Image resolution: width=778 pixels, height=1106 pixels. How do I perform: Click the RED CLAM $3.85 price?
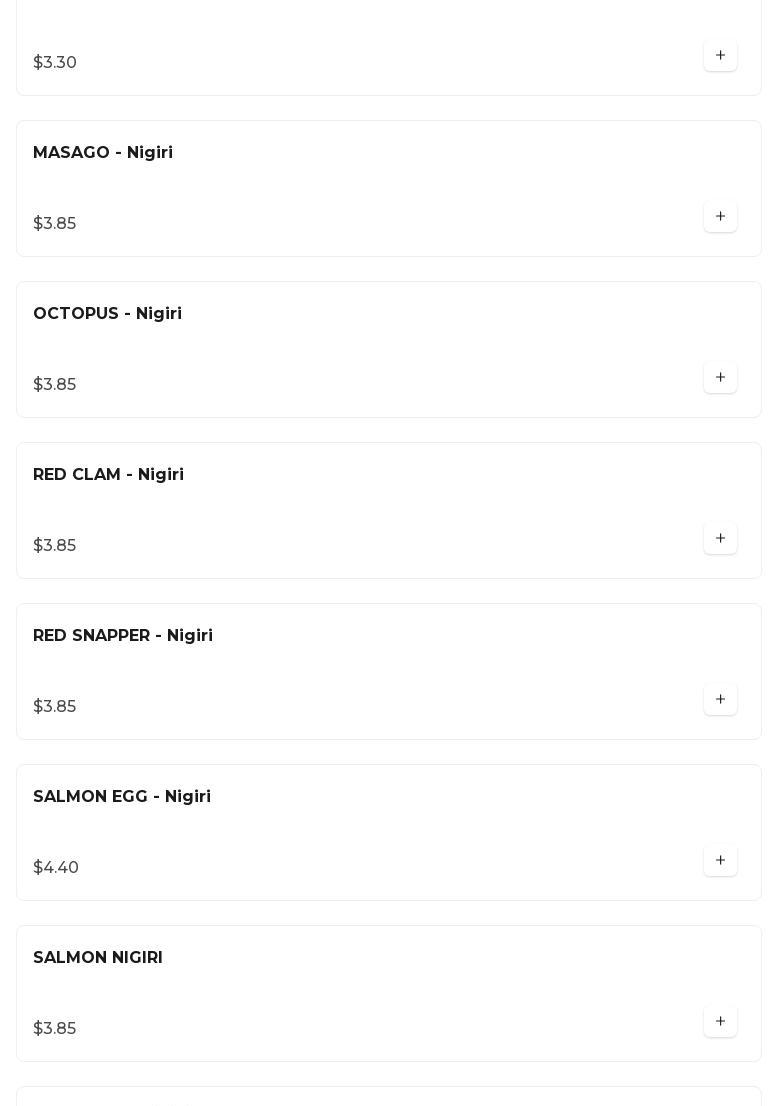[x=55, y=546]
